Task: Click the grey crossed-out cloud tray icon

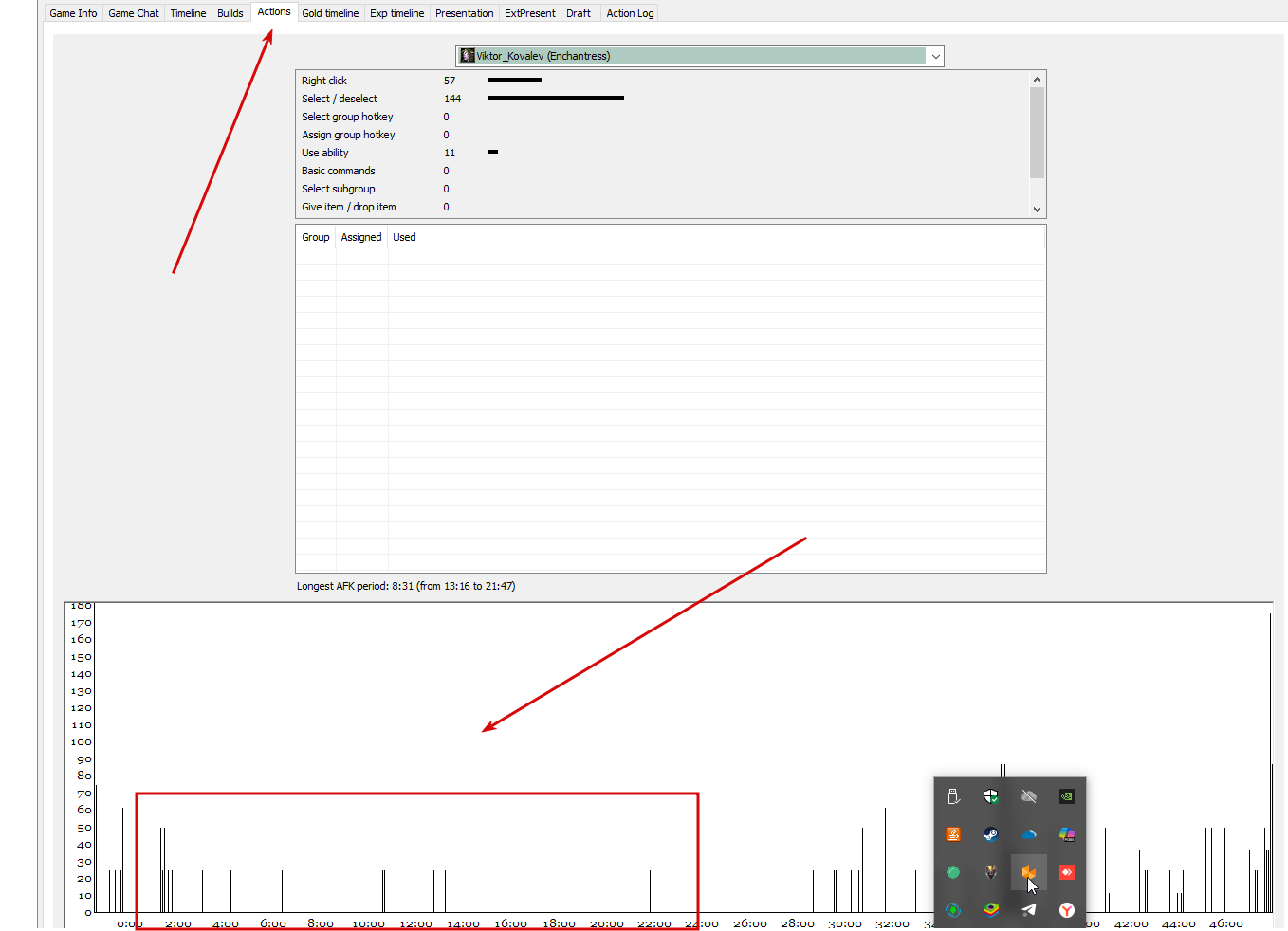Action: click(x=1029, y=796)
